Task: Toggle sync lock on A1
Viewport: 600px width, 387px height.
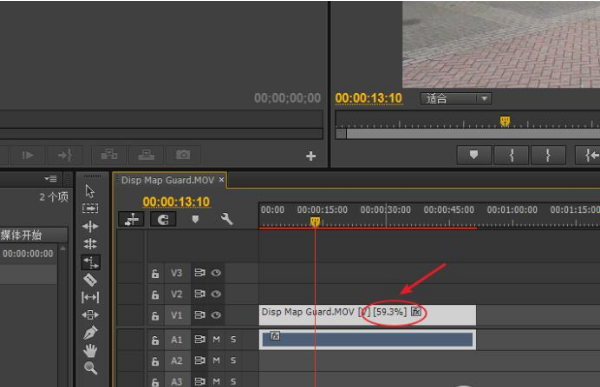Action: click(x=199, y=339)
